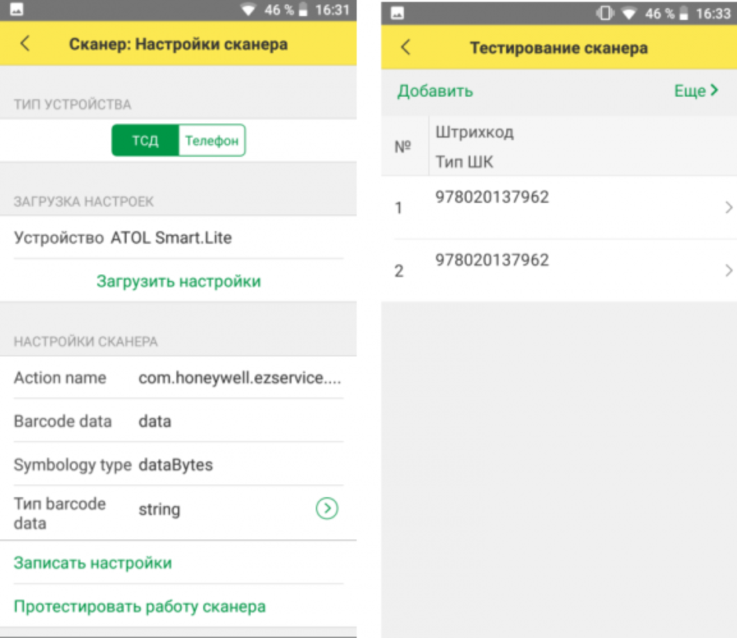This screenshot has height=638, width=737.
Task: Tap Wi-Fi icon in right status bar
Action: [x=629, y=14]
